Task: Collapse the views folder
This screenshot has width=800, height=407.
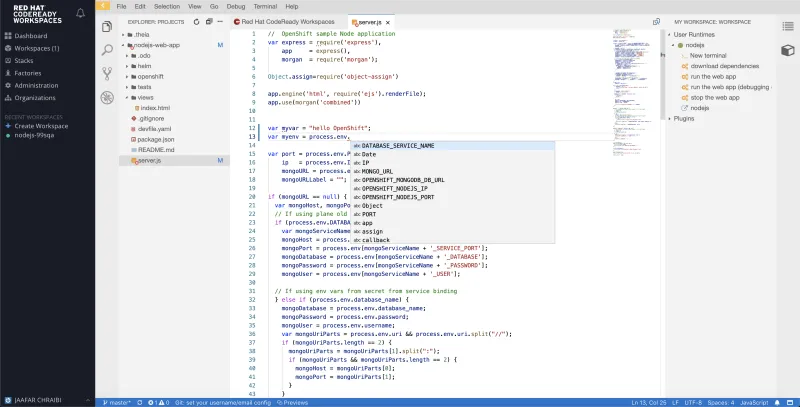Action: pyautogui.click(x=145, y=97)
